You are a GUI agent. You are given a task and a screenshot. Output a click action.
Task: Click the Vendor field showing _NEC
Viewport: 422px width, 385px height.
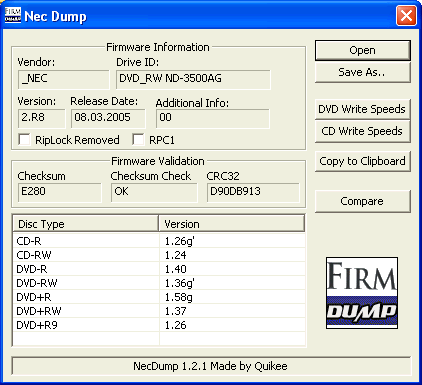[x=63, y=79]
